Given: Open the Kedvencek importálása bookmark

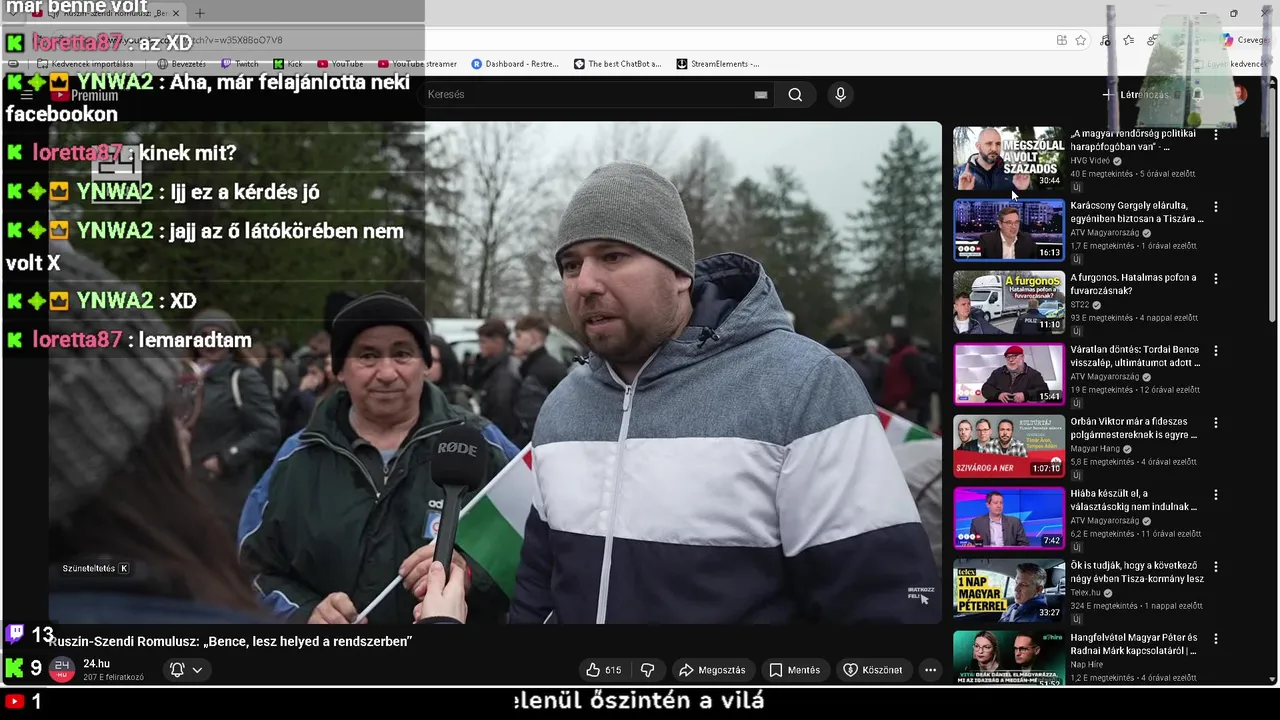Looking at the screenshot, I should pyautogui.click(x=85, y=64).
